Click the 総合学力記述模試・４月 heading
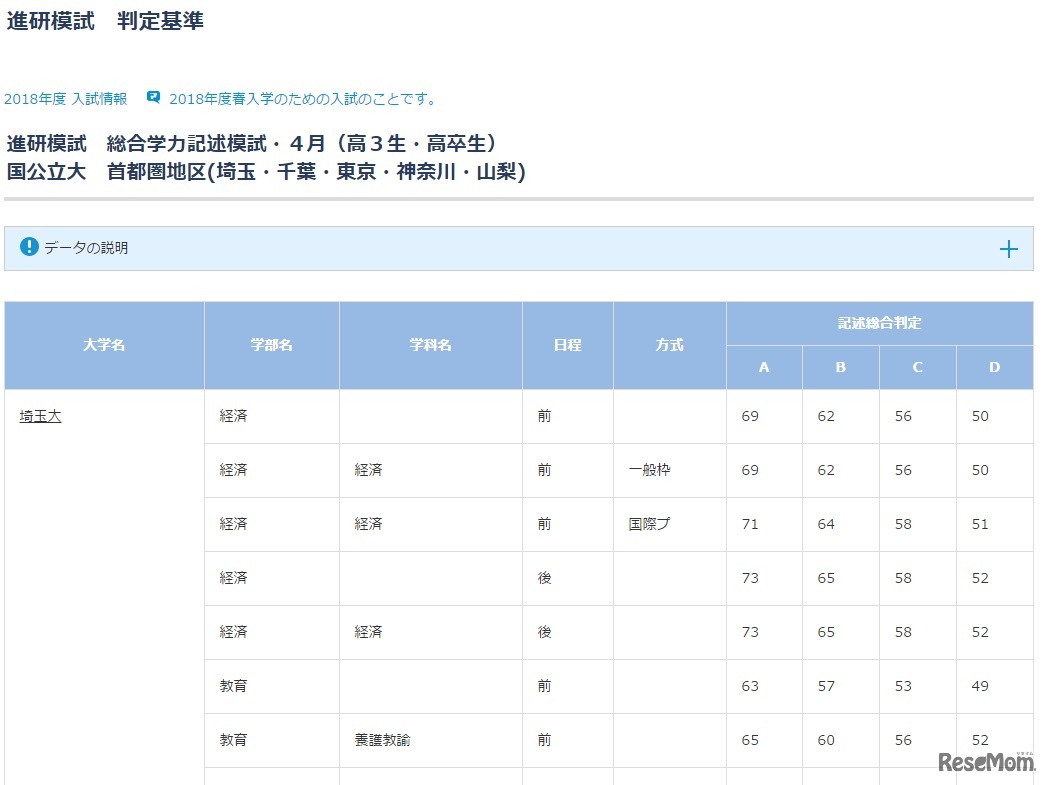The width and height of the screenshot is (1049, 785). coord(215,143)
